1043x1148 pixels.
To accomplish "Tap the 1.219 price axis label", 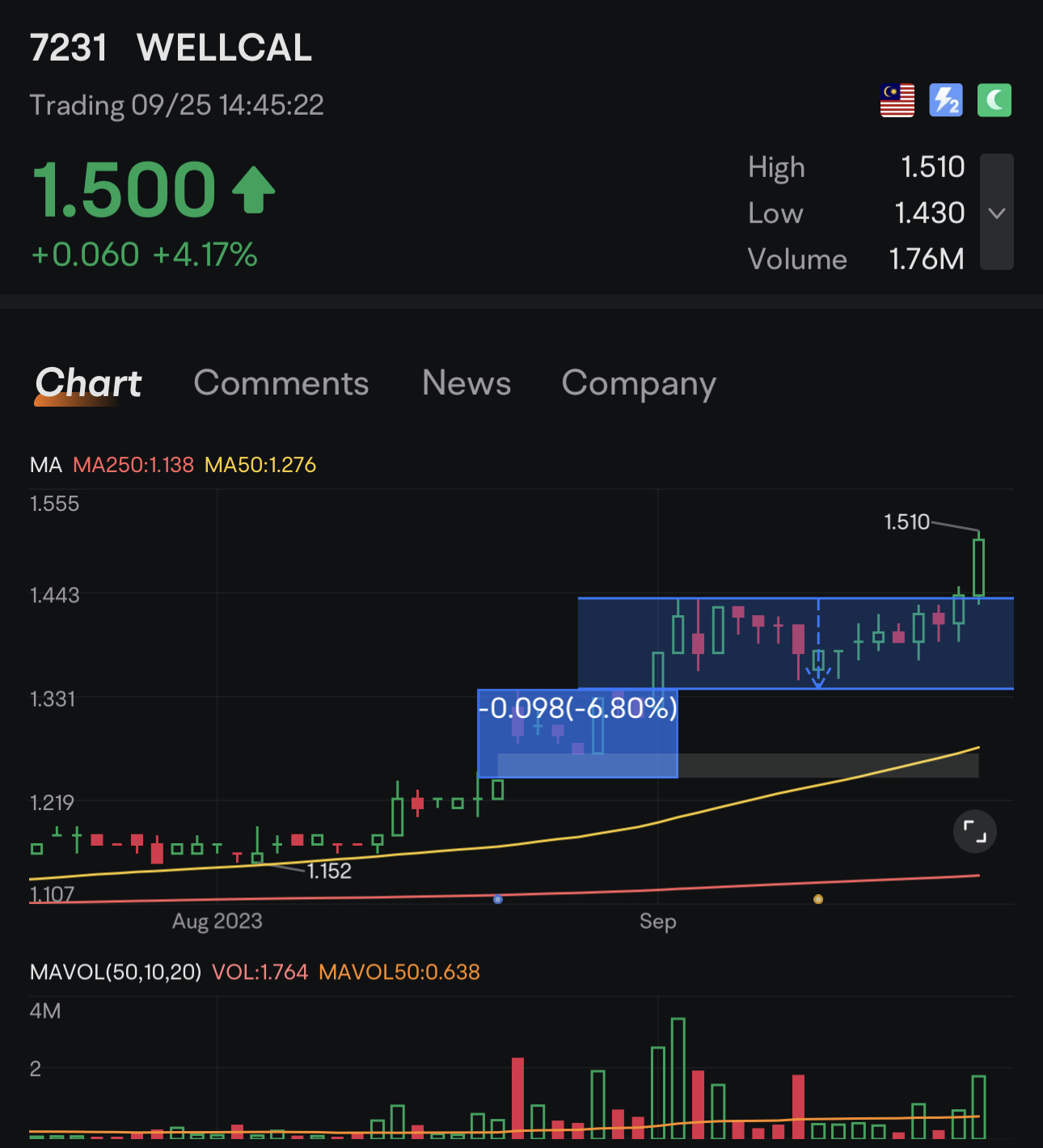I will (52, 803).
